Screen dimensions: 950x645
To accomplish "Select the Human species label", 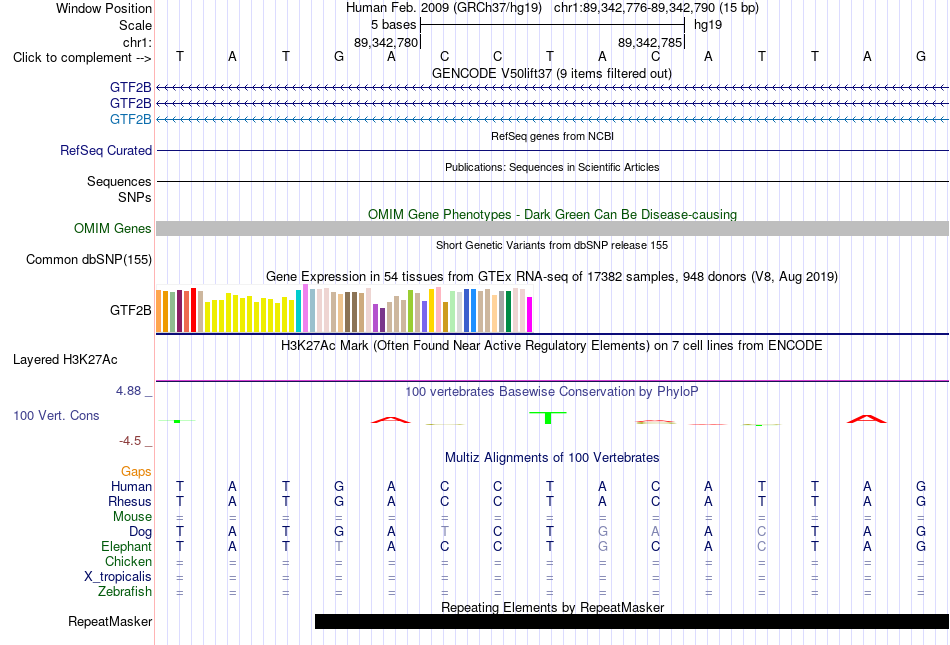I will [x=131, y=486].
